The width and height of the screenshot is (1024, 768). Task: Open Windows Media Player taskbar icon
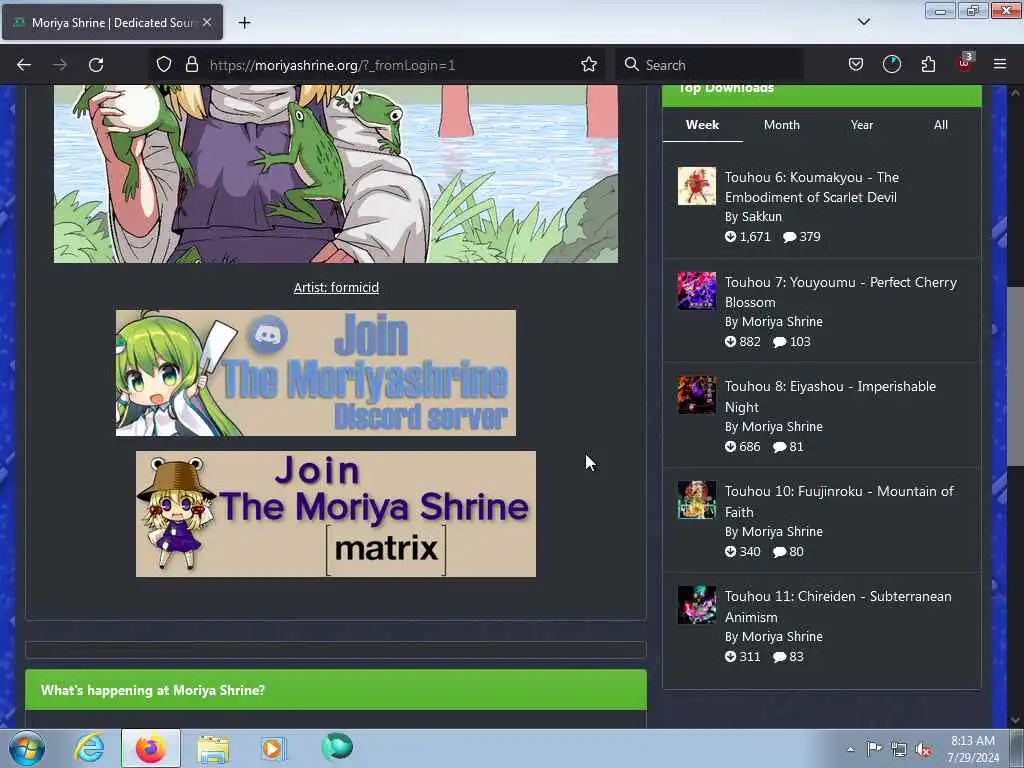pos(273,748)
